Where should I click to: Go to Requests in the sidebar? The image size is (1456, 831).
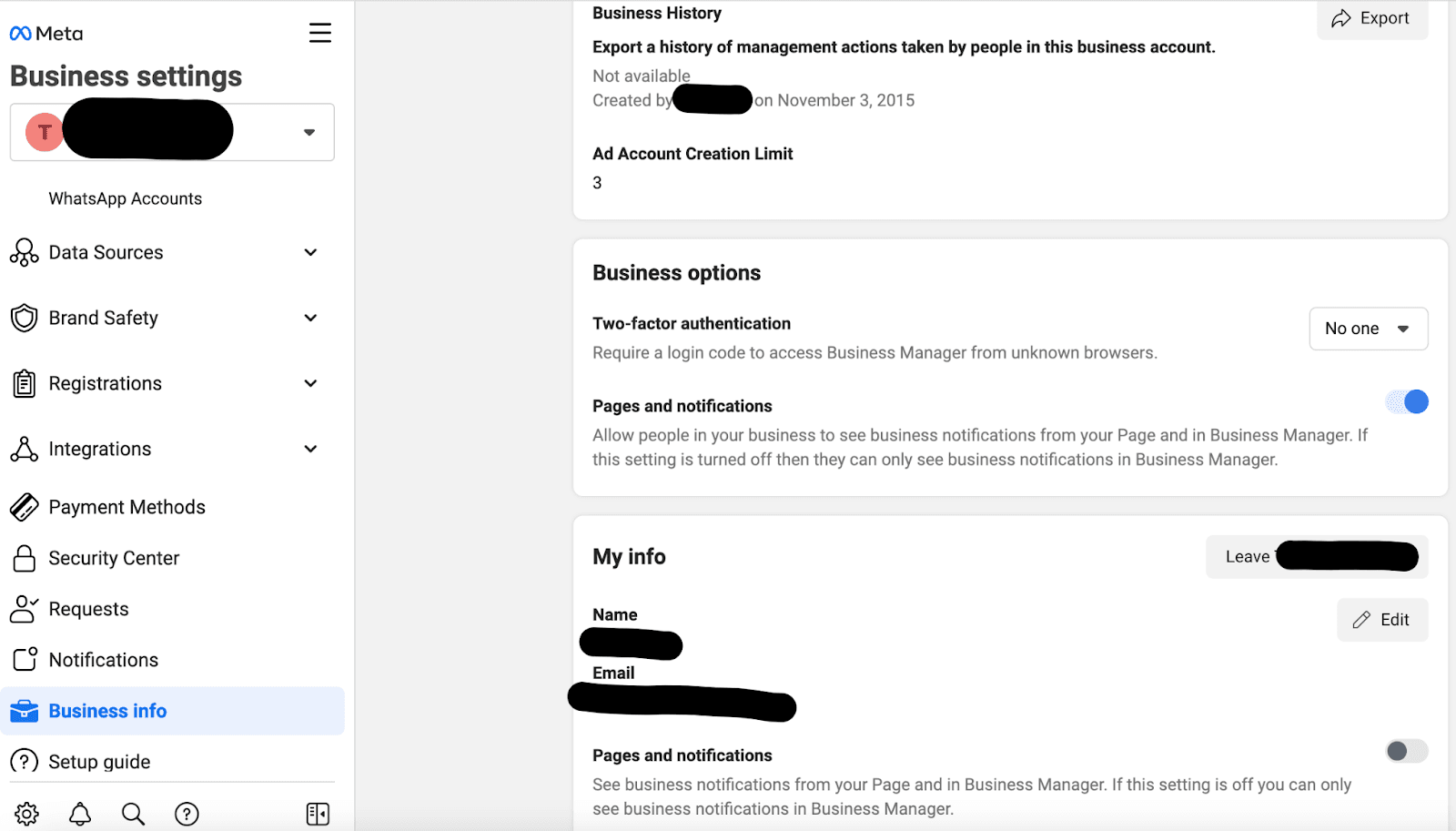(88, 609)
